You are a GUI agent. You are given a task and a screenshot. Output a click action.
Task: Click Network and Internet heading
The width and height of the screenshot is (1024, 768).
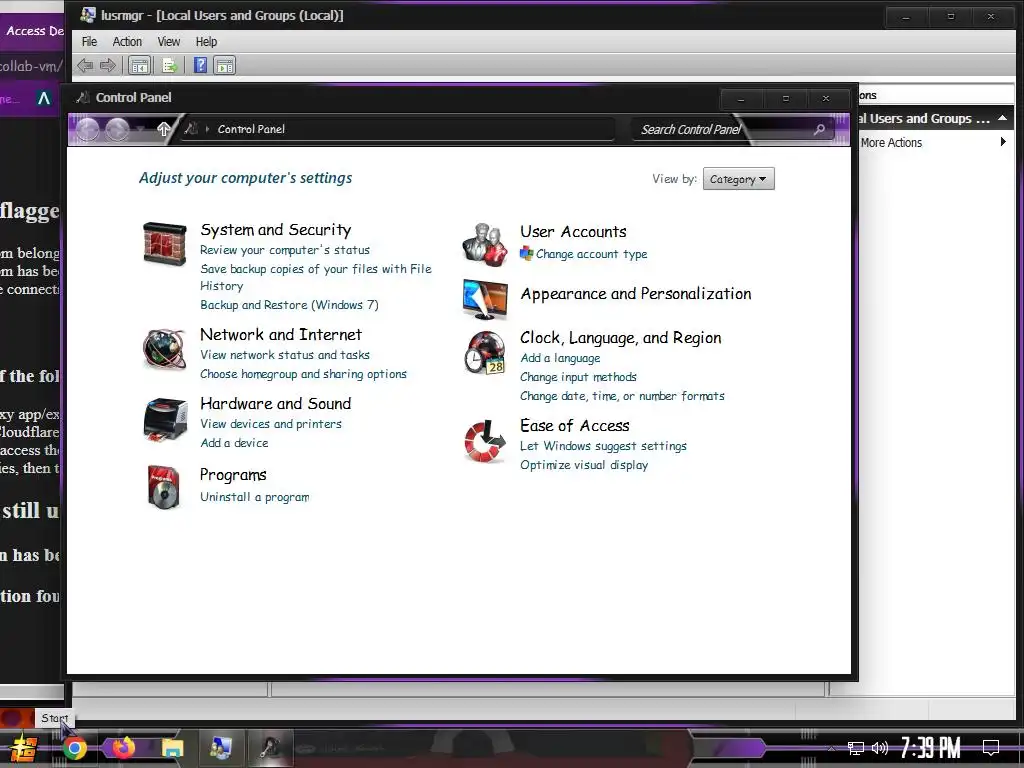point(281,334)
